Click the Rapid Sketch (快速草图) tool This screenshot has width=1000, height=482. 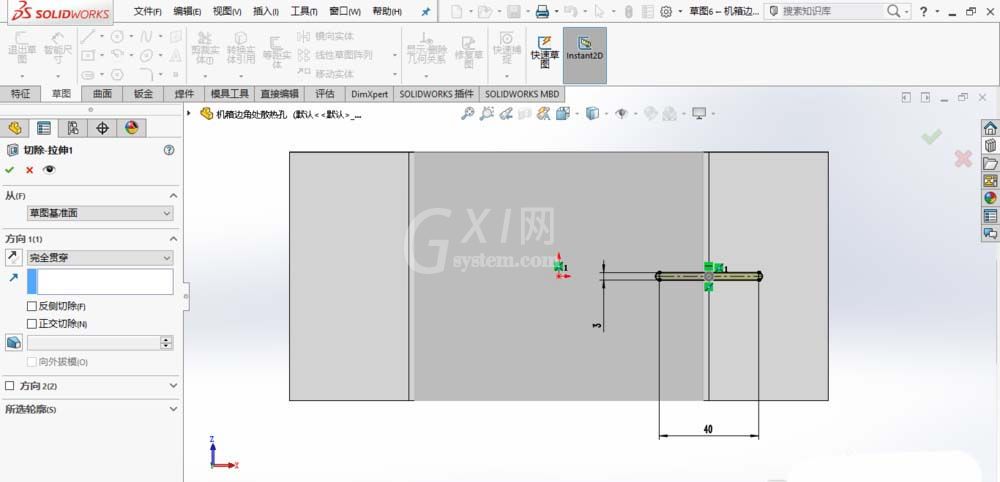(x=544, y=52)
